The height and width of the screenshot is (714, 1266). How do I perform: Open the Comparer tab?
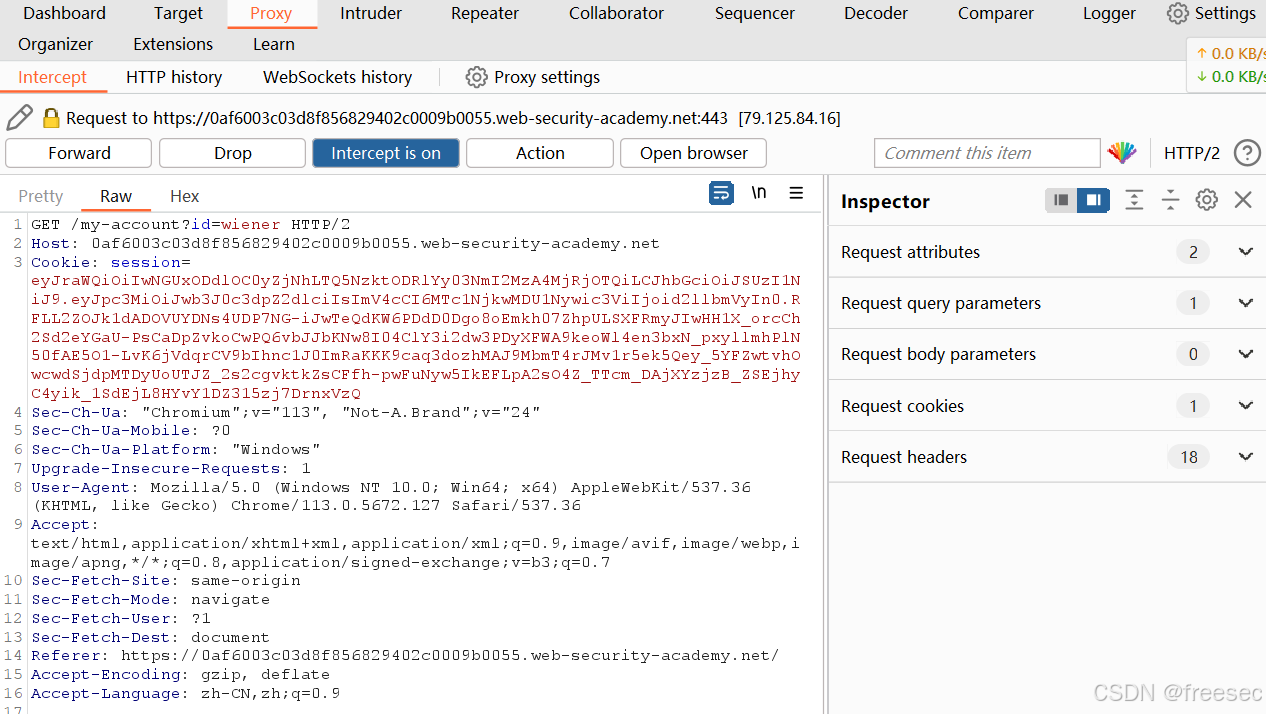click(x=996, y=13)
